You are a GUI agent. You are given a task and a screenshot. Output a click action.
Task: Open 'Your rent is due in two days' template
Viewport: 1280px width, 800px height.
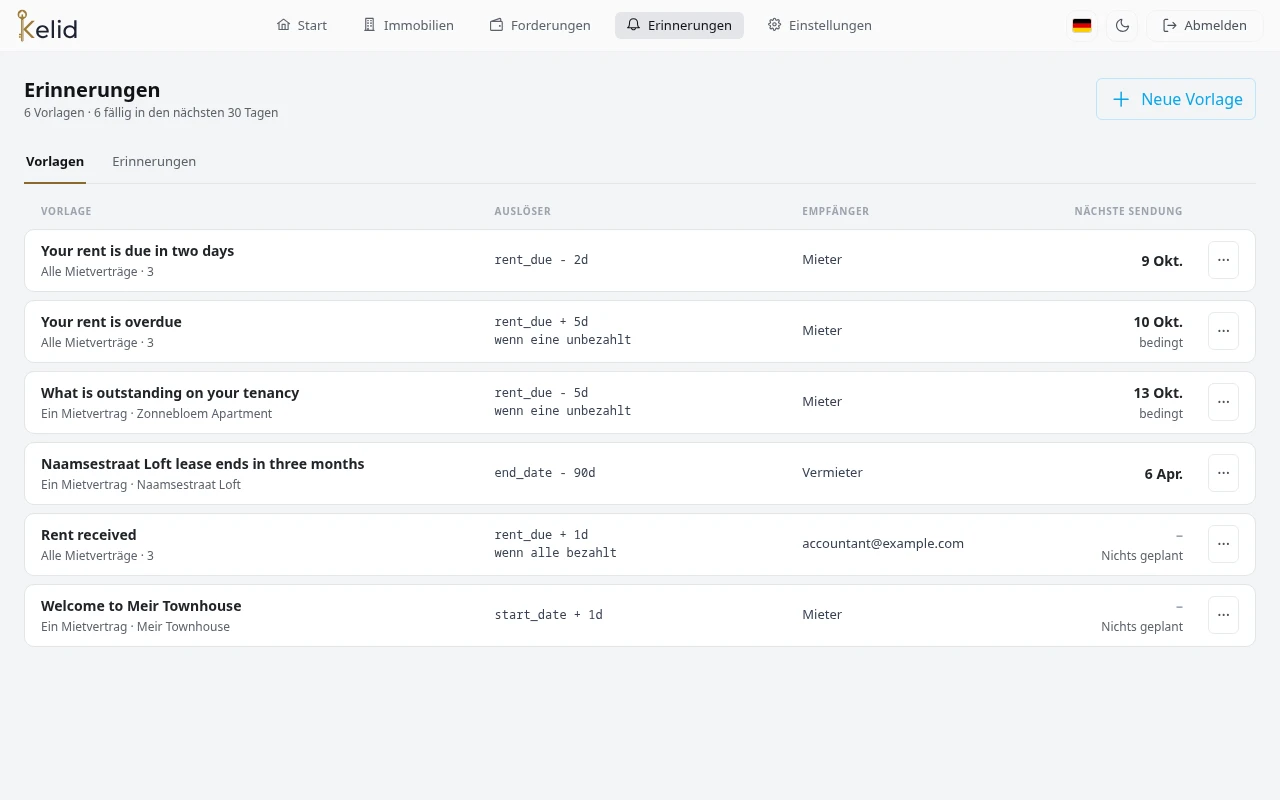[x=138, y=251]
